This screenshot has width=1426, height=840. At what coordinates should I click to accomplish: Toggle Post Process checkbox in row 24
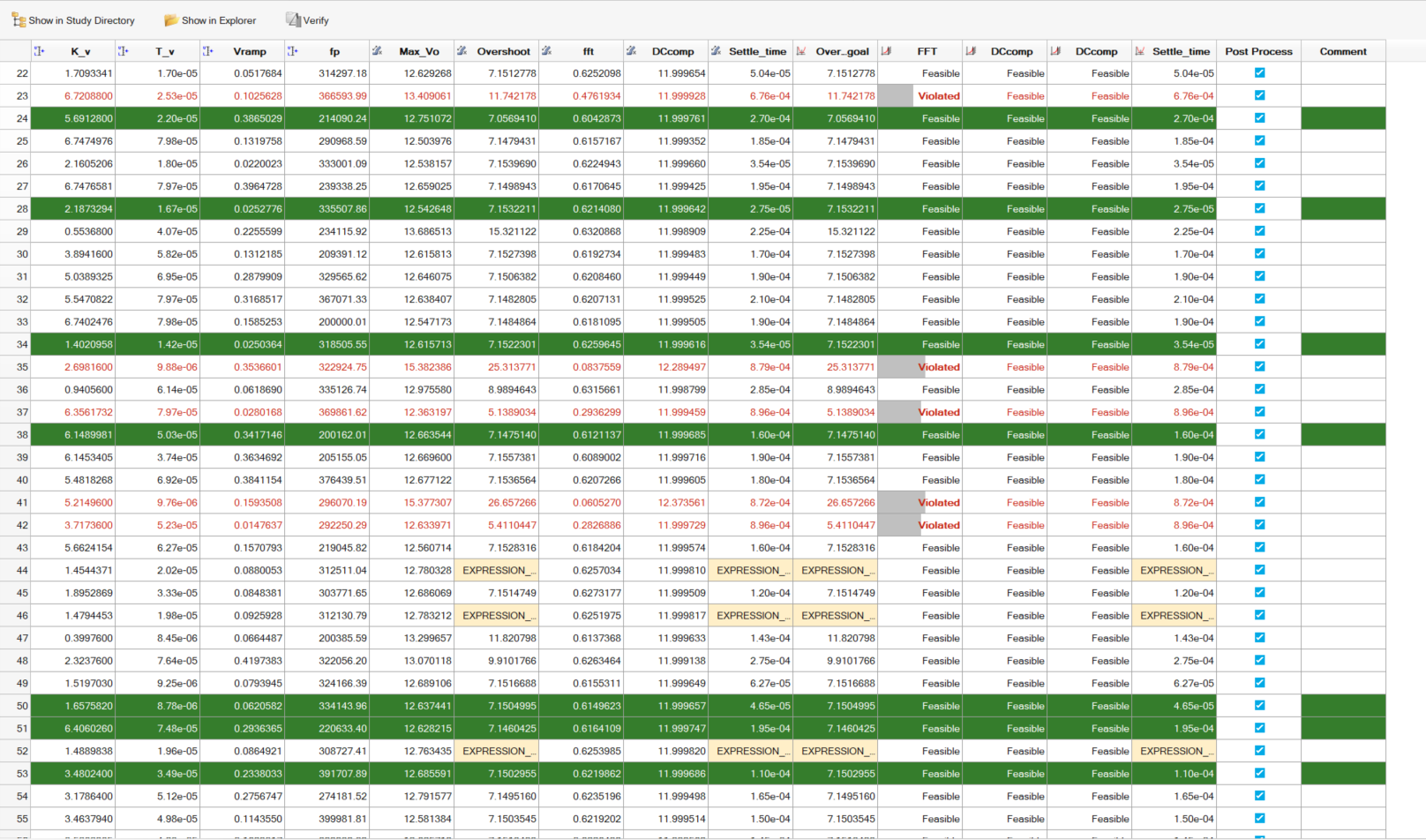(x=1259, y=118)
